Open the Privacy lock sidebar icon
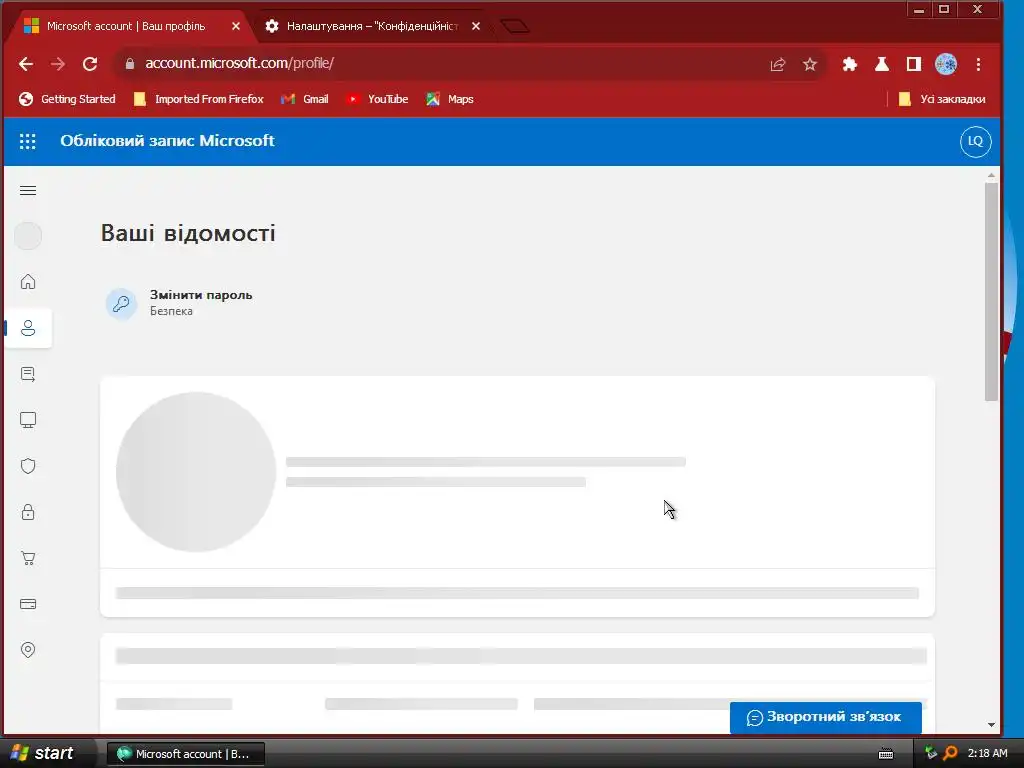Viewport: 1024px width, 768px height. (x=28, y=512)
